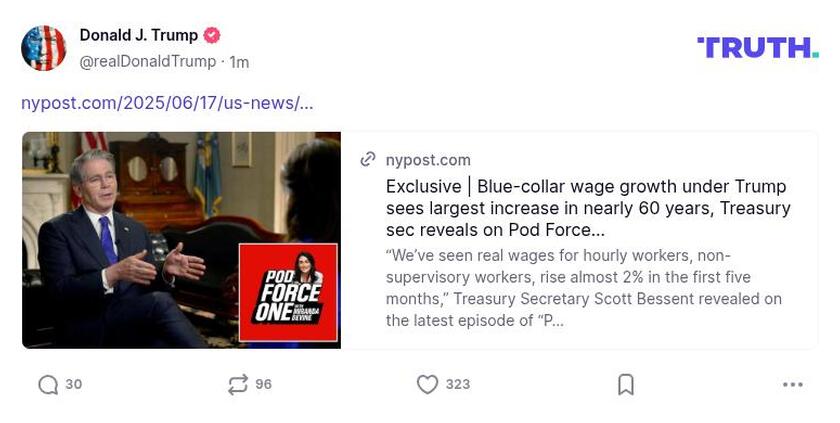
Task: Open the three-dot more options menu
Action: (x=792, y=384)
